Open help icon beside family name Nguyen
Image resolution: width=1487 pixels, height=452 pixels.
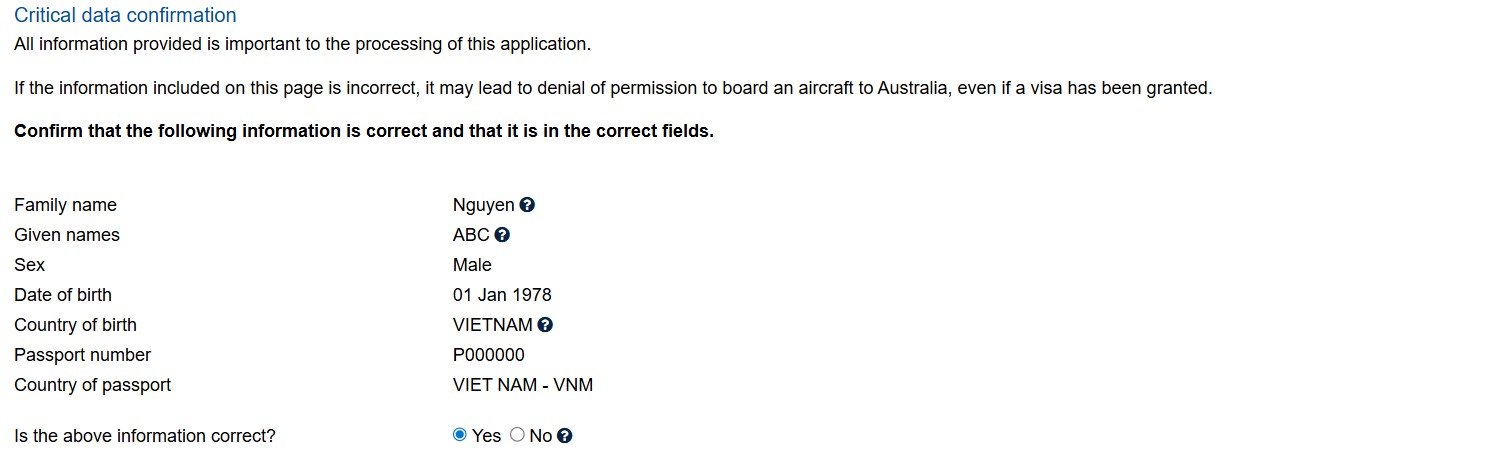pos(527,205)
